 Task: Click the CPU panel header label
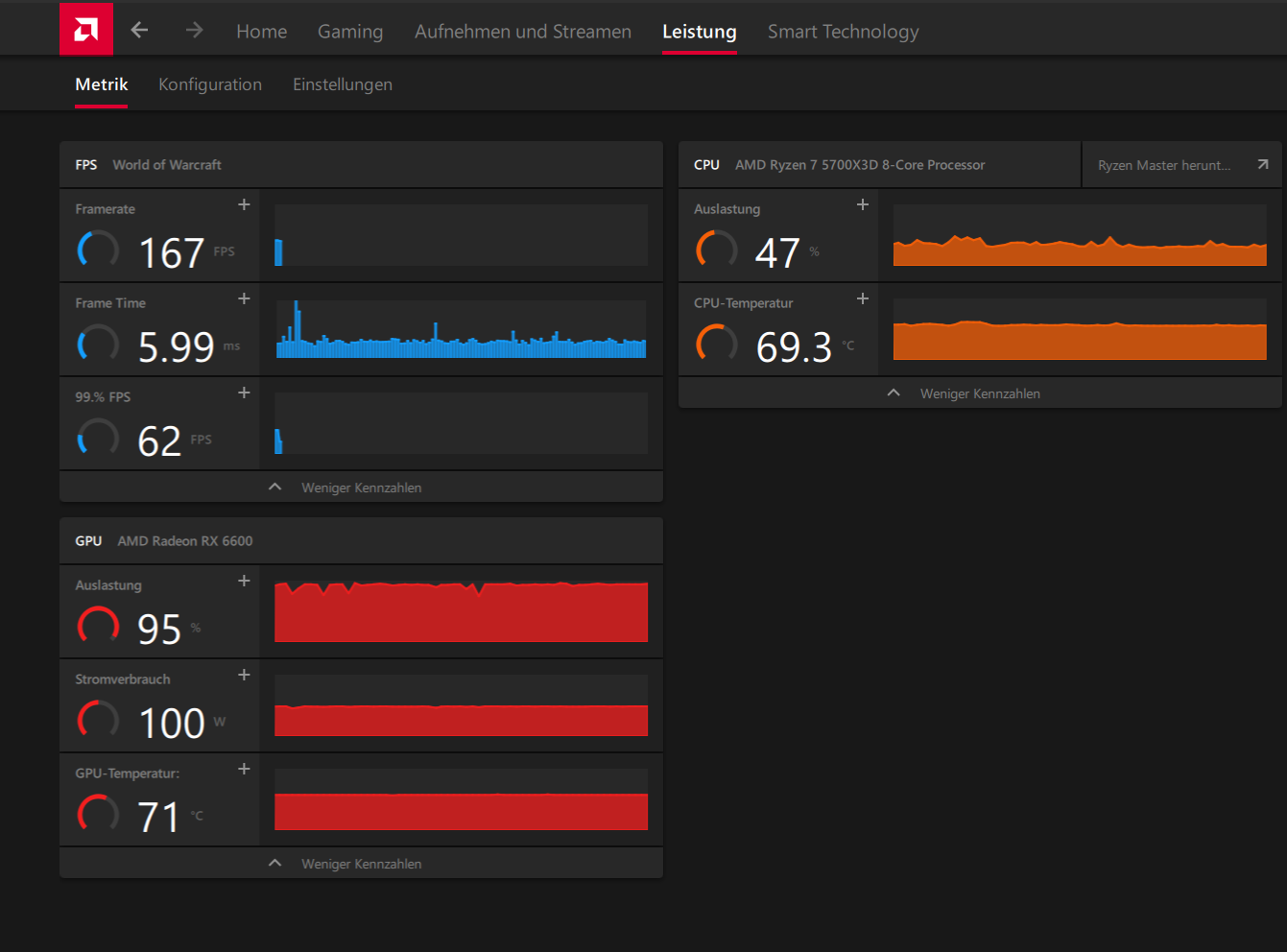pyautogui.click(x=706, y=165)
